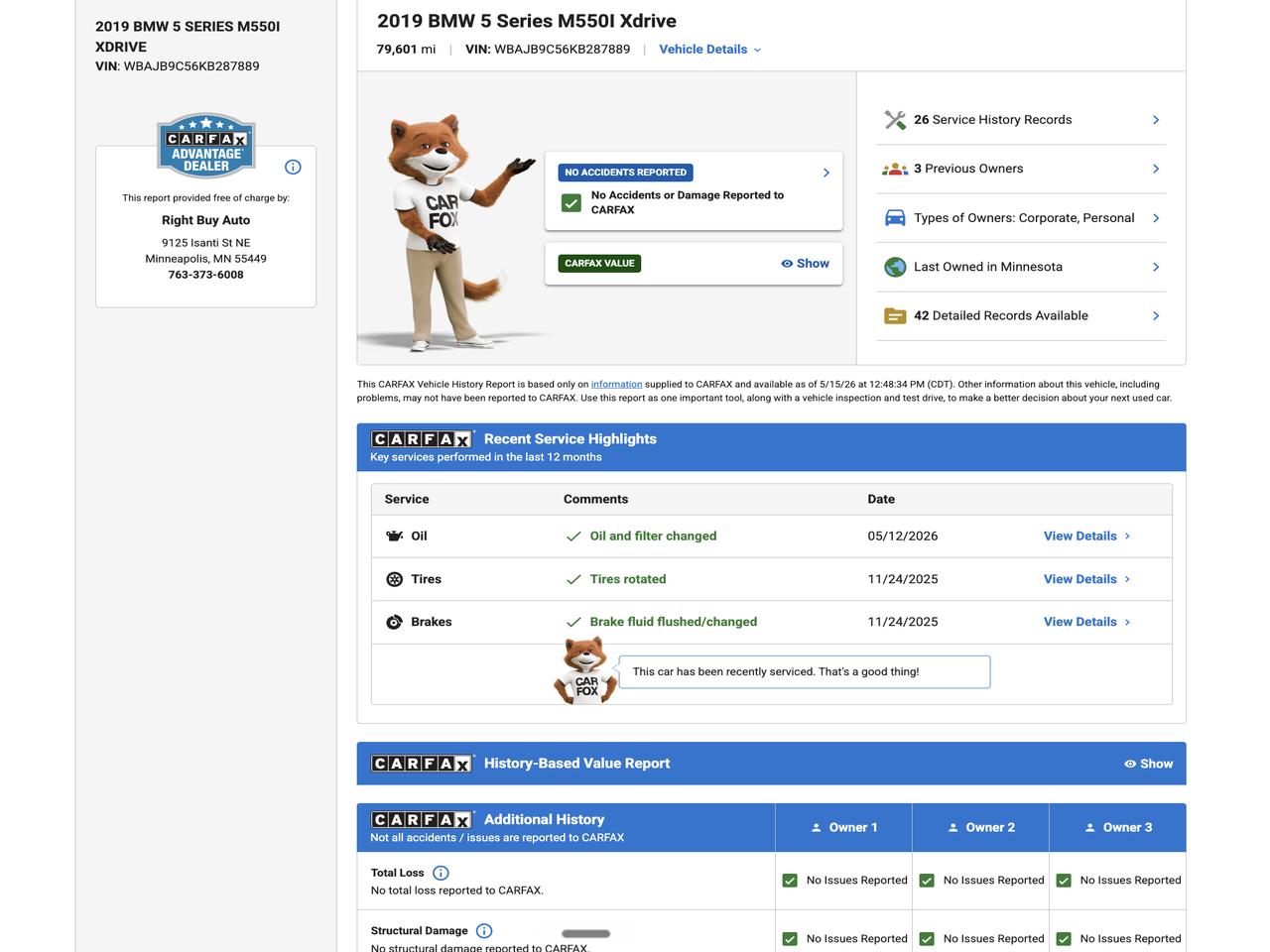The height and width of the screenshot is (952, 1270).
Task: Click the Recent Service Highlights heading
Action: 571,439
